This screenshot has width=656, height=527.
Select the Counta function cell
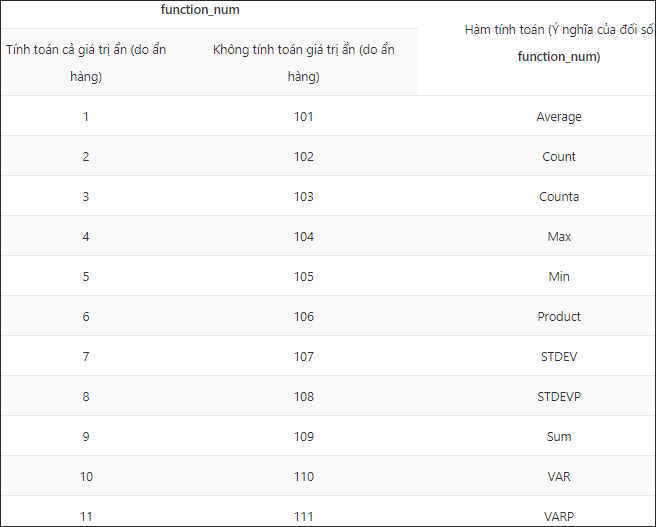[x=558, y=197]
